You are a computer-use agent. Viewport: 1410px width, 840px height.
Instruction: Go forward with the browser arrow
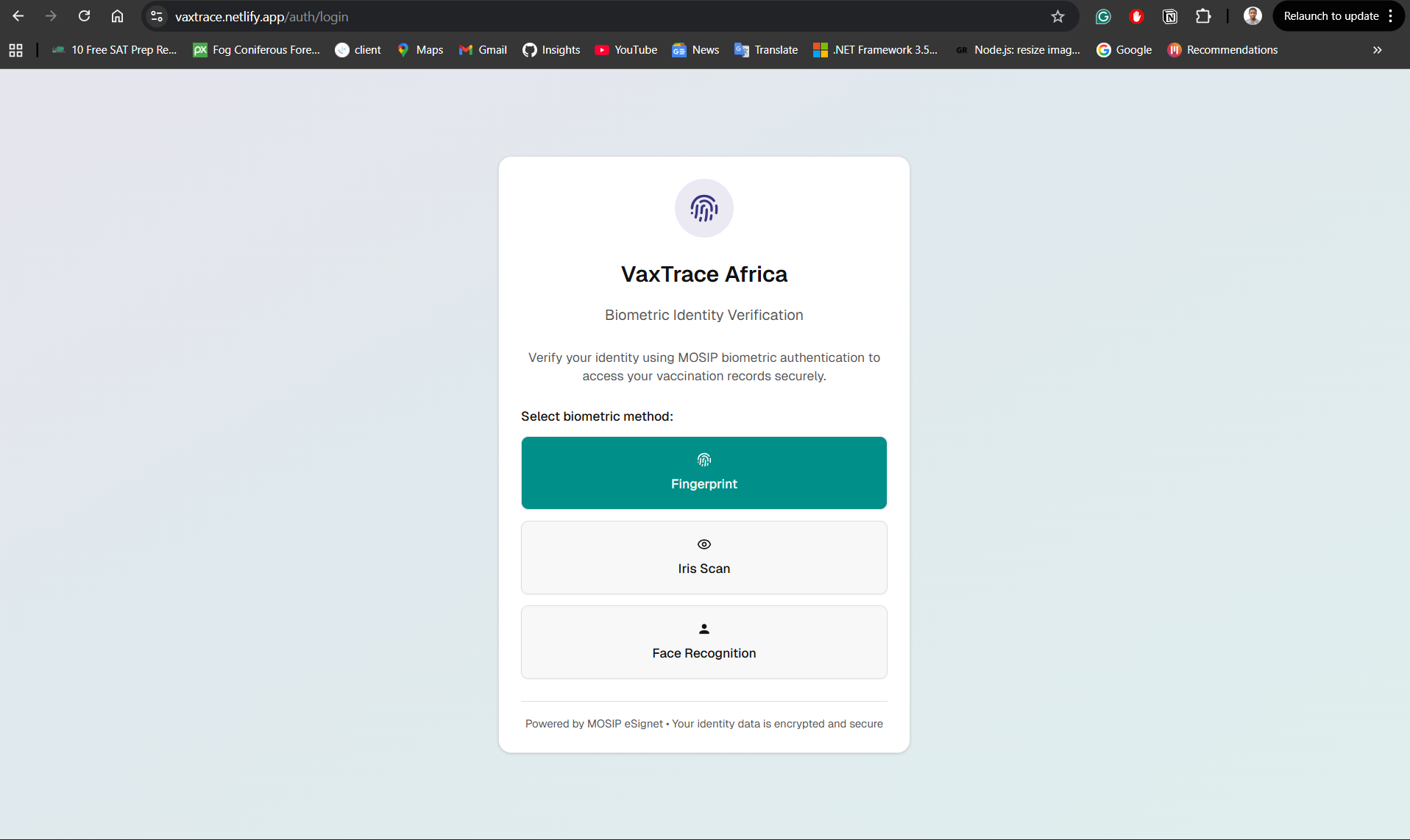tap(51, 16)
